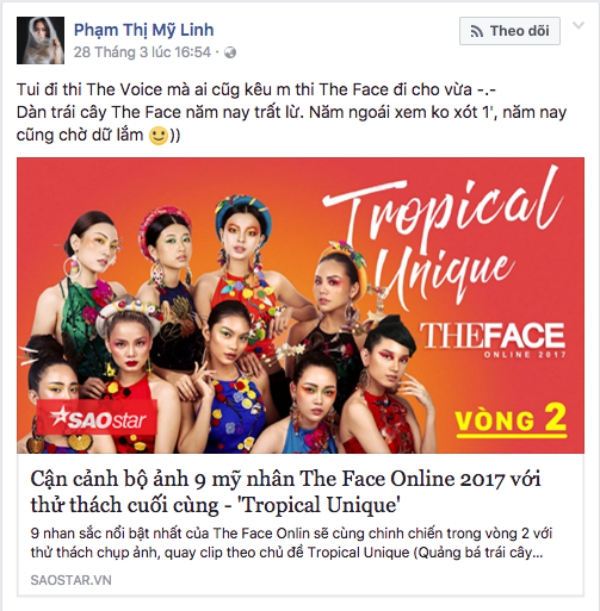Click the RSS icon in Theo dõi button

476,31
